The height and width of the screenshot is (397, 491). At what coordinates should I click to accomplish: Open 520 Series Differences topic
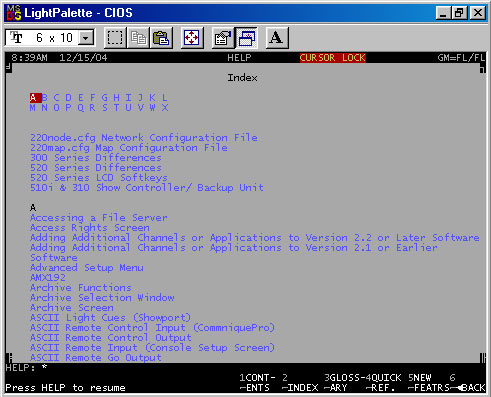[96, 168]
